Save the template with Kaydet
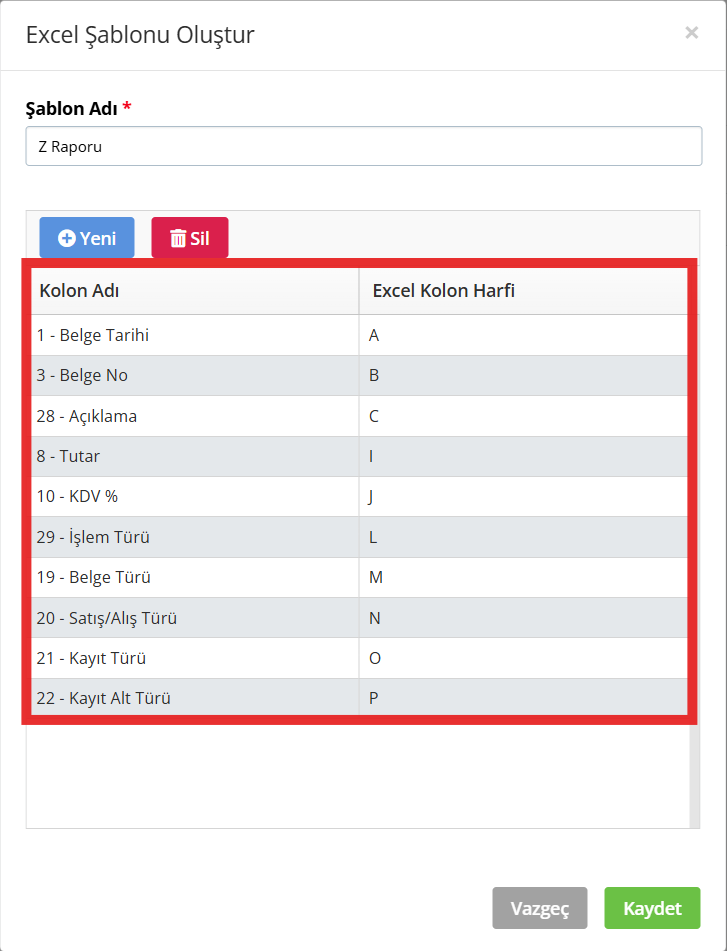Screen dimensions: 727x951 point(652,908)
